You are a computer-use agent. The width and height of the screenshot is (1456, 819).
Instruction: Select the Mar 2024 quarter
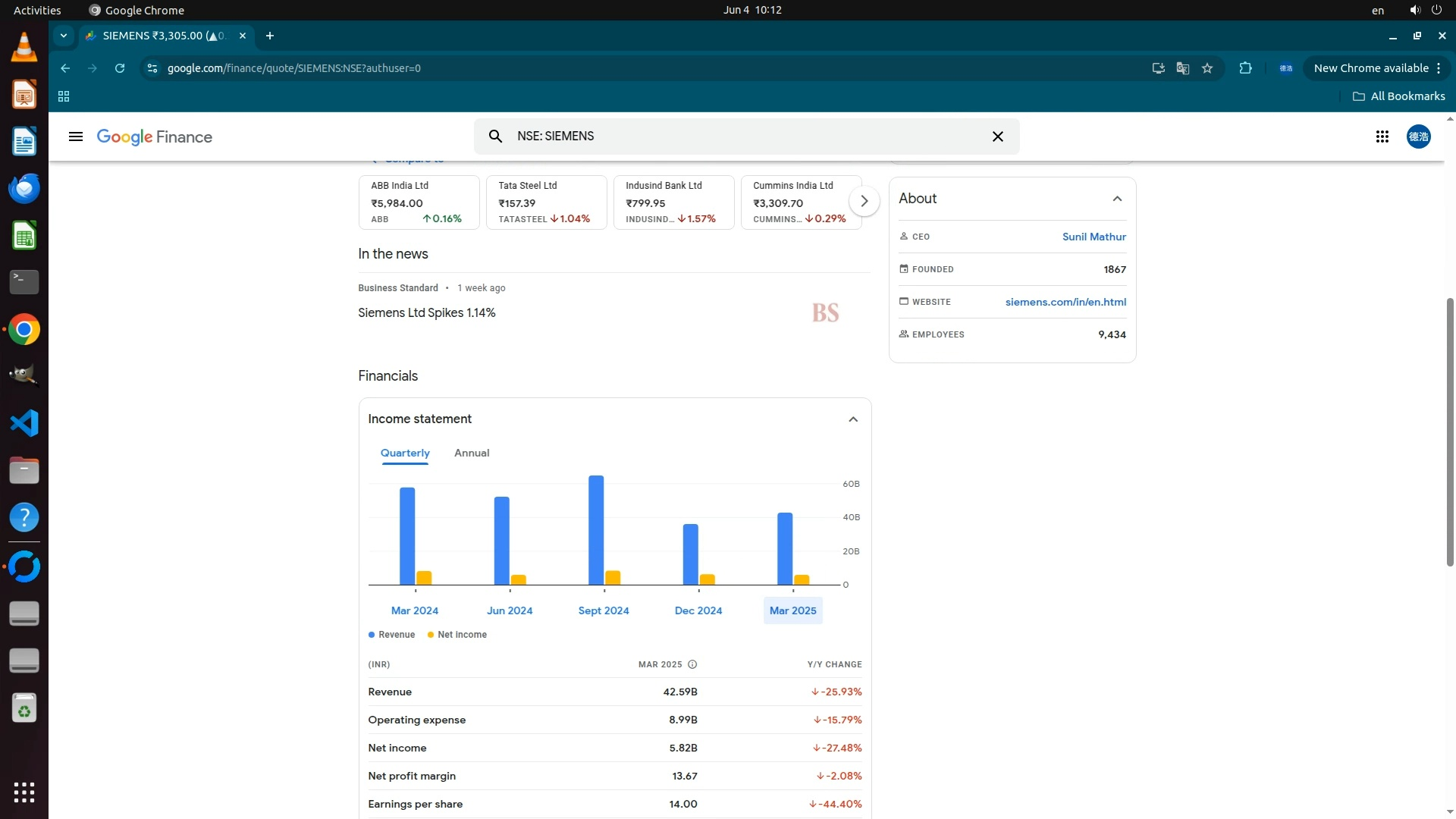pyautogui.click(x=414, y=610)
